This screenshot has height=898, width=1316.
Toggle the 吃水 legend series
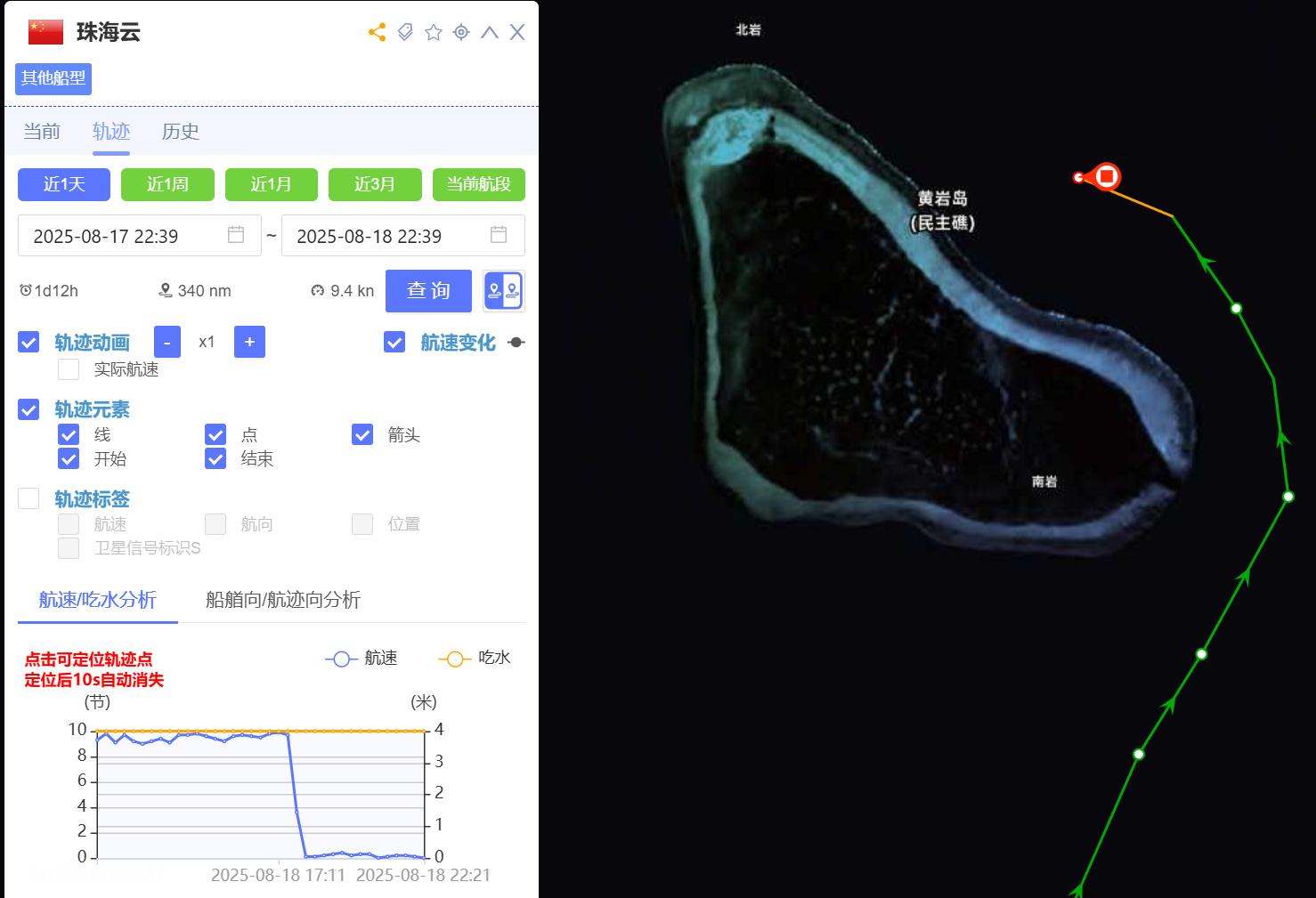coord(475,659)
